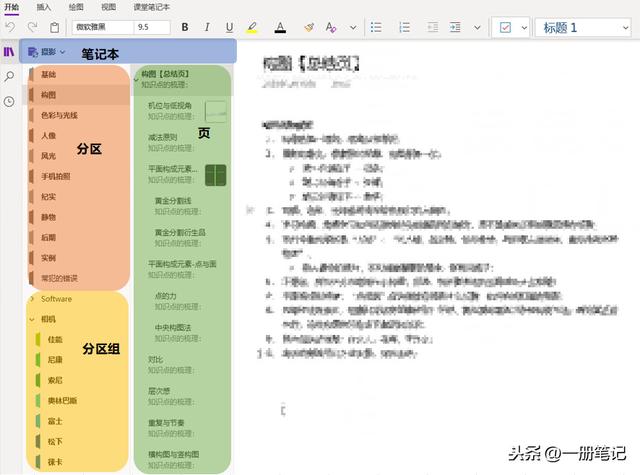Add a to-do checkbox tag
The width and height of the screenshot is (640, 475).
[x=505, y=28]
